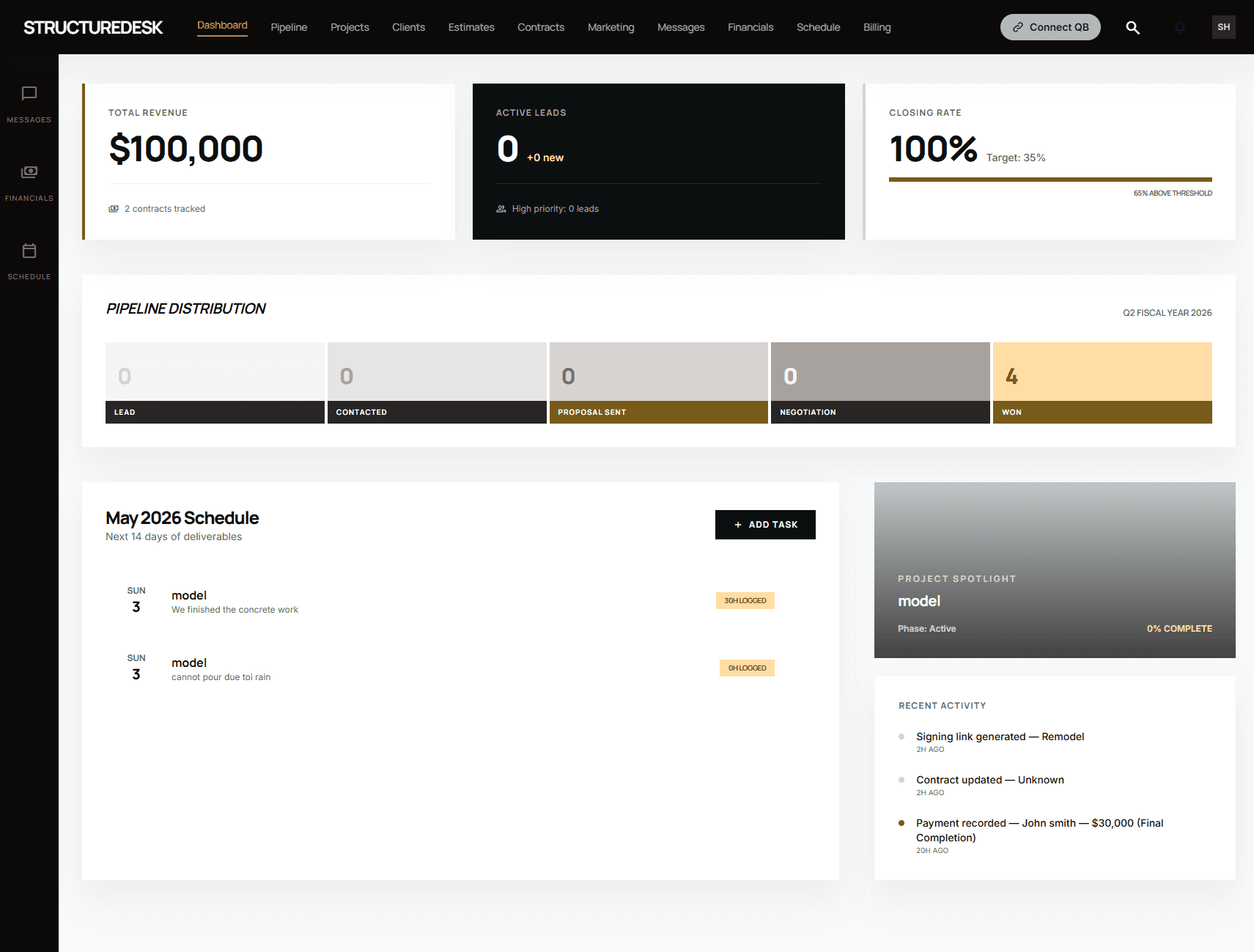
Task: Select the Won pipeline stage card
Action: pos(1102,383)
